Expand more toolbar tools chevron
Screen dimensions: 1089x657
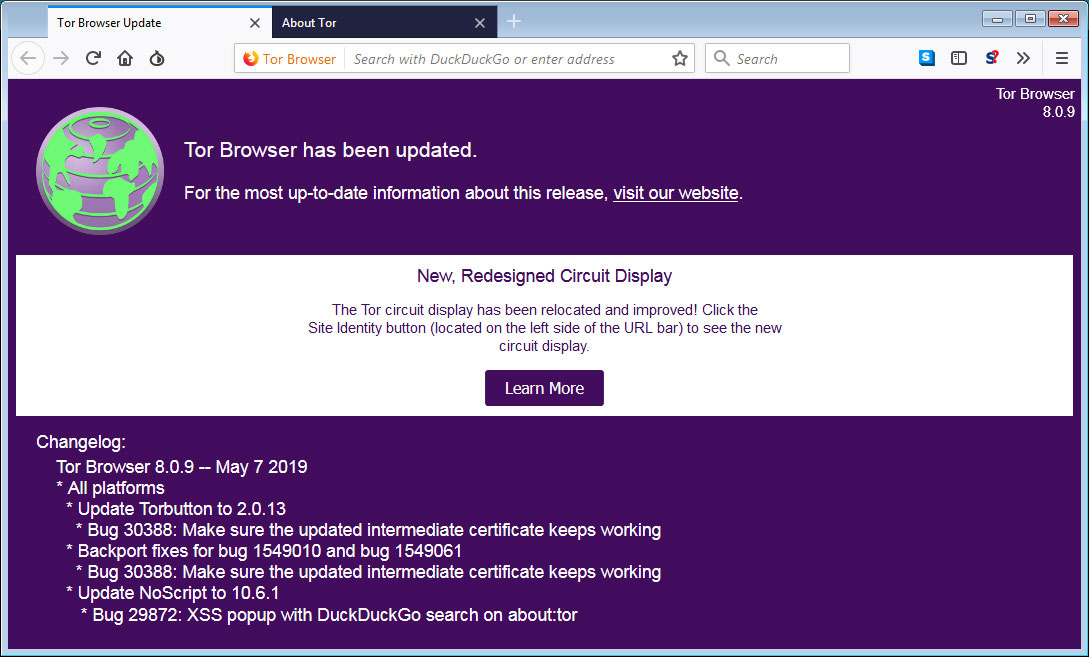(x=1023, y=58)
